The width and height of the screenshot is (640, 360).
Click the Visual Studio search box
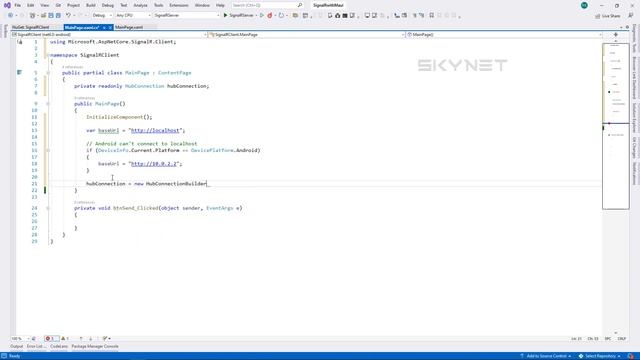(267, 5)
